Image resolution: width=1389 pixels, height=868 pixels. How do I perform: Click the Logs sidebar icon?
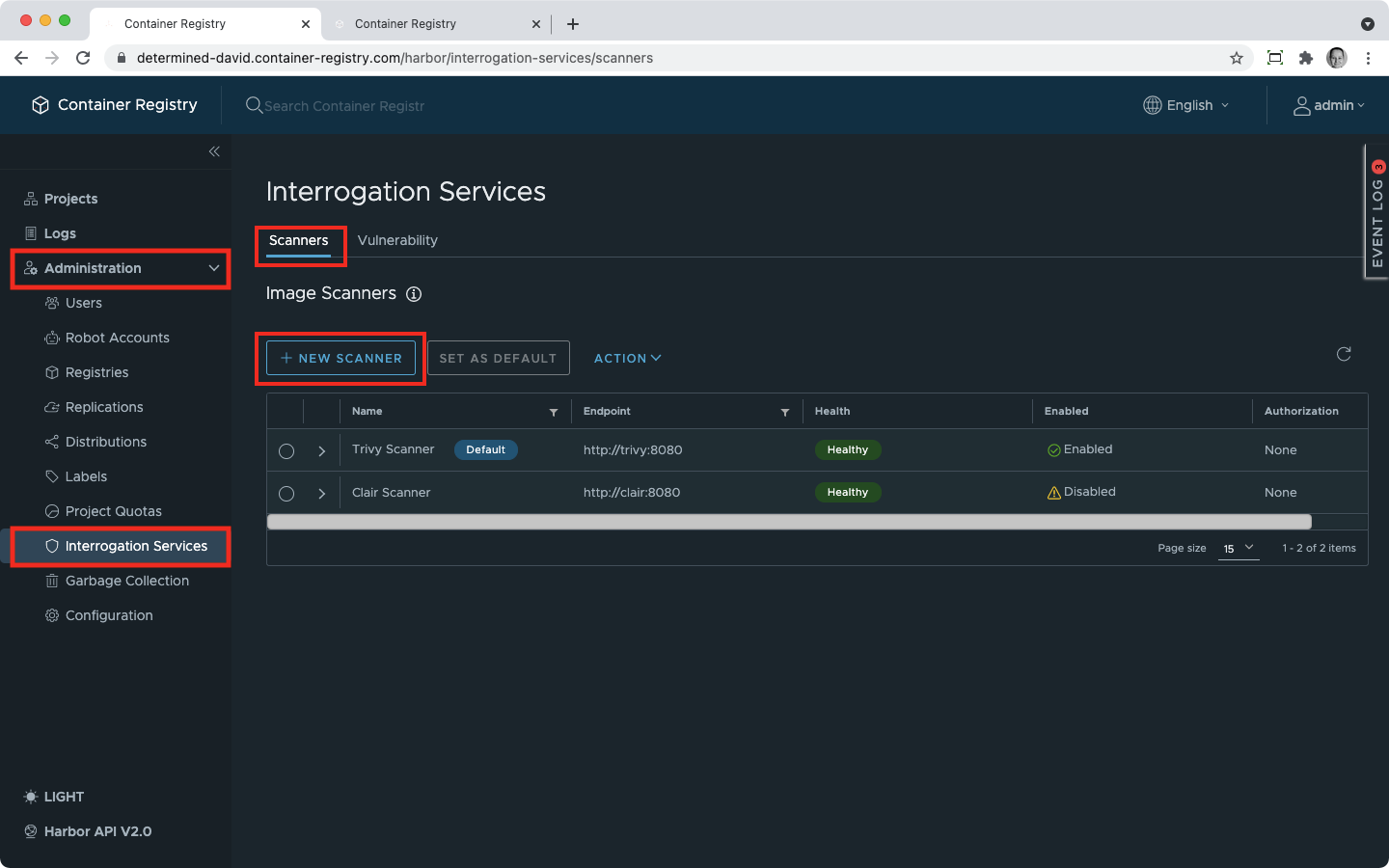tap(31, 233)
